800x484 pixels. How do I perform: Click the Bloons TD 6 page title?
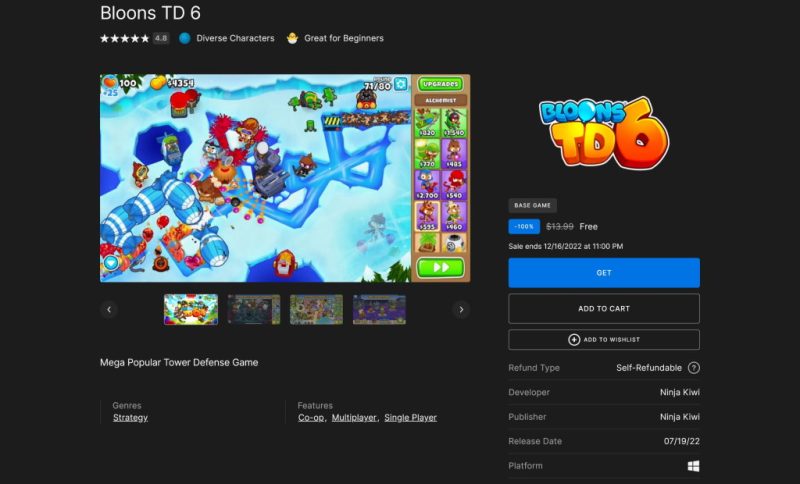pyautogui.click(x=151, y=13)
